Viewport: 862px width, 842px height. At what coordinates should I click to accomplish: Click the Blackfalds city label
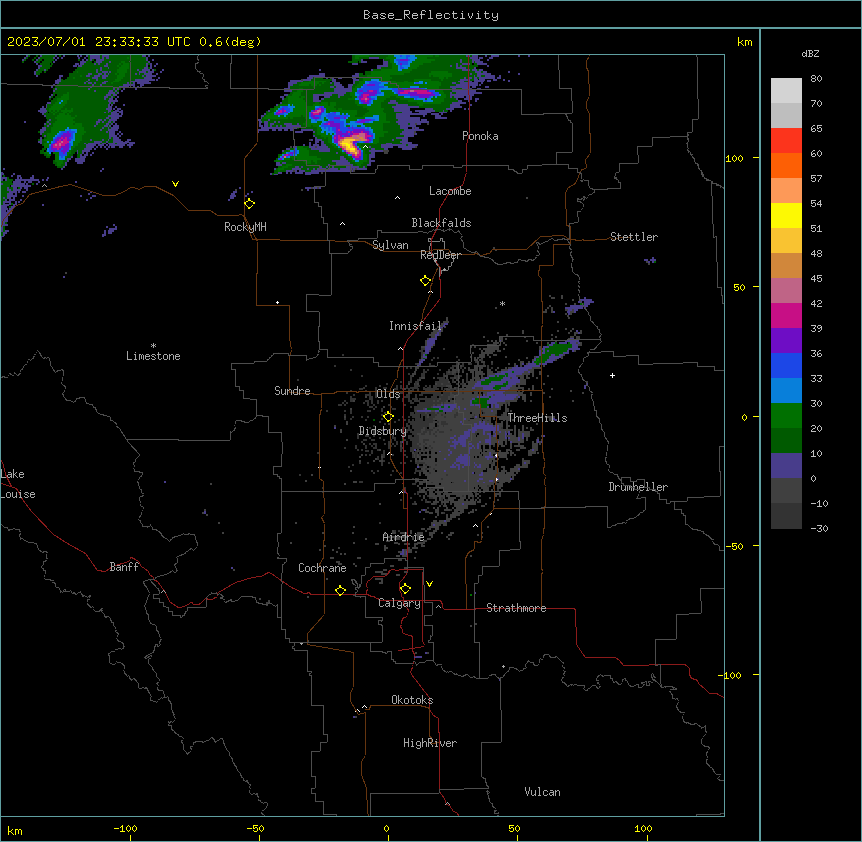(441, 223)
